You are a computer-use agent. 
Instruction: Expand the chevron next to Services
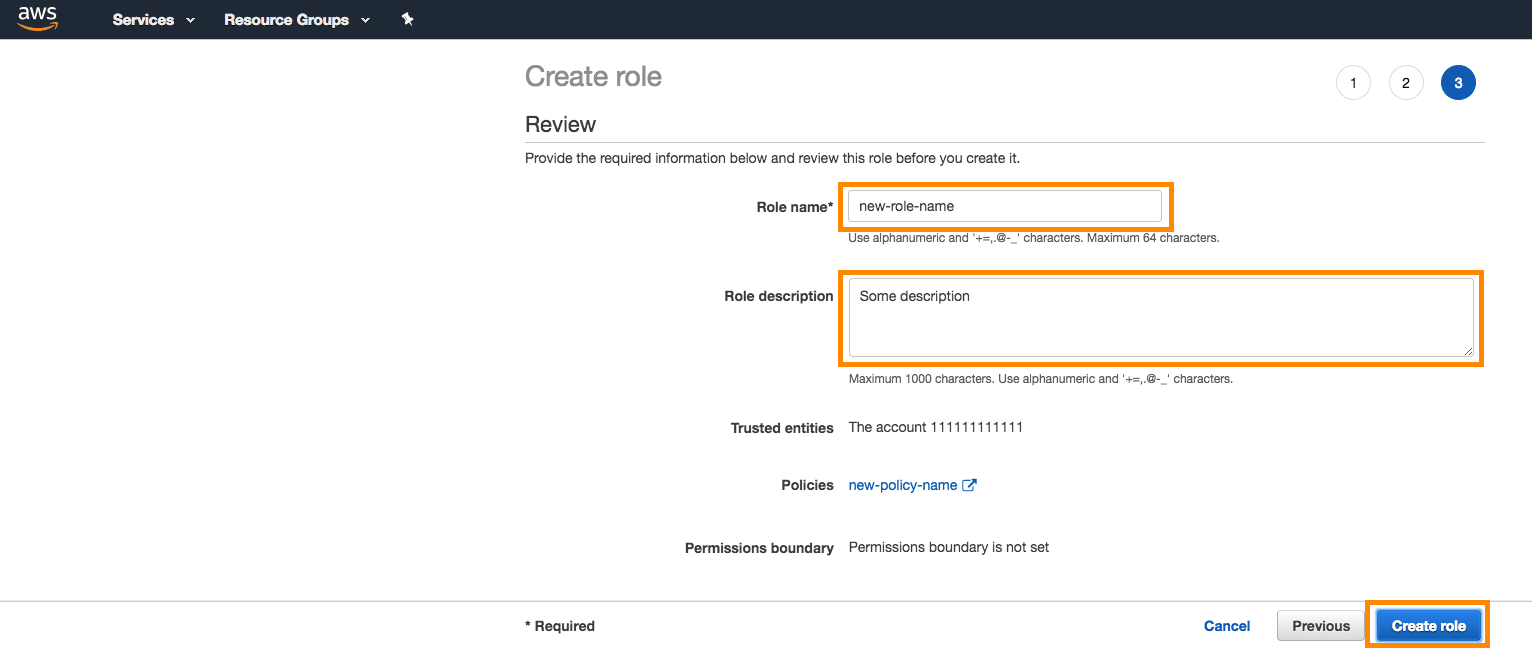click(191, 20)
